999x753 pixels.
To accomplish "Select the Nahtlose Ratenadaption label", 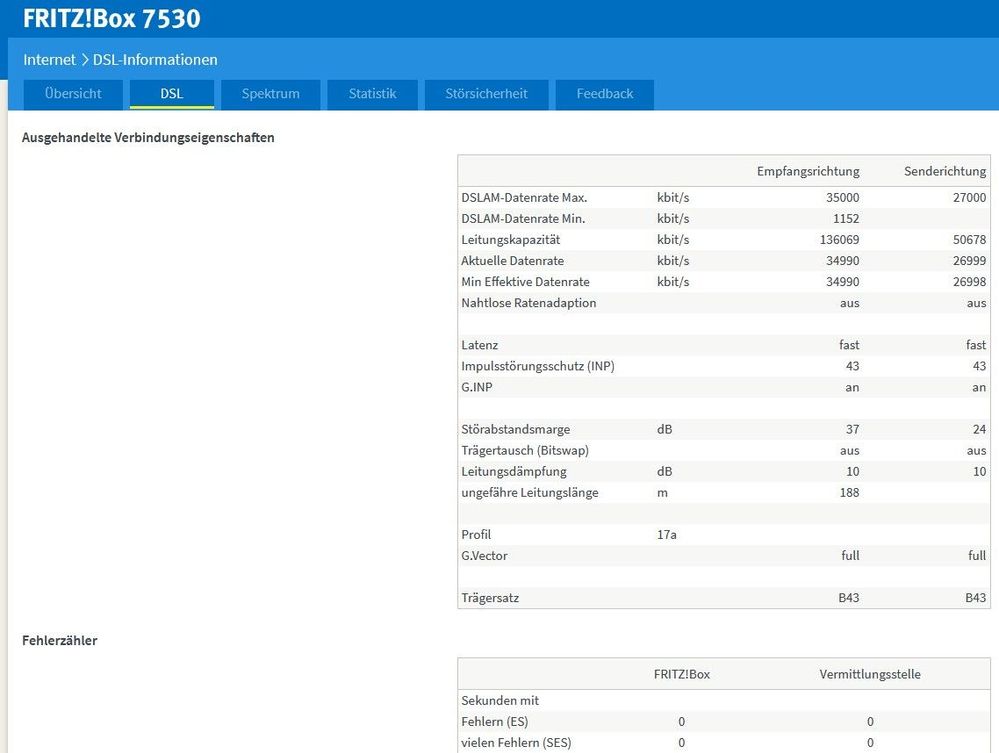I will [x=529, y=303].
